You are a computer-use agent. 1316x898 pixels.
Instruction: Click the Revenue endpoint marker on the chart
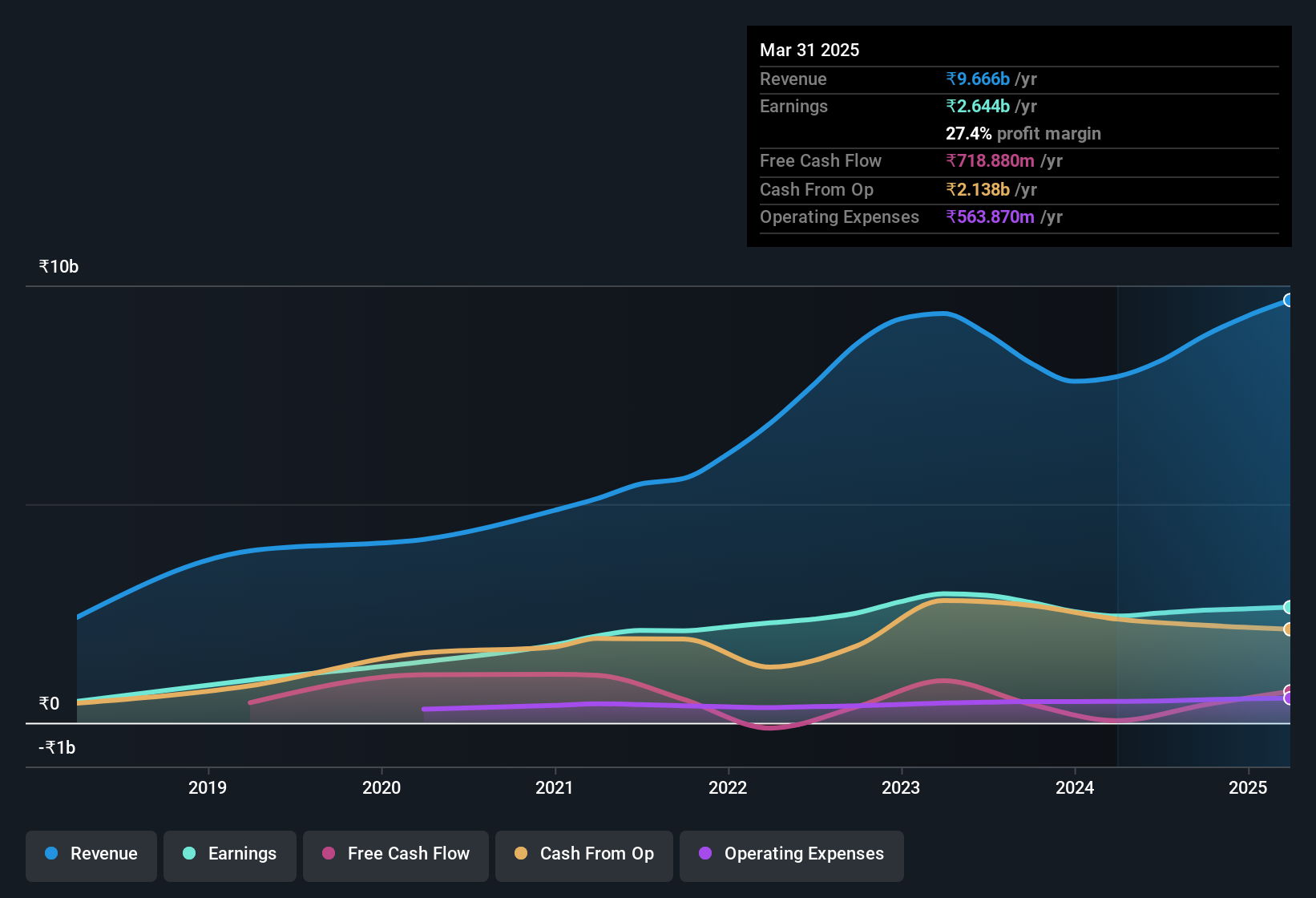pyautogui.click(x=1289, y=300)
